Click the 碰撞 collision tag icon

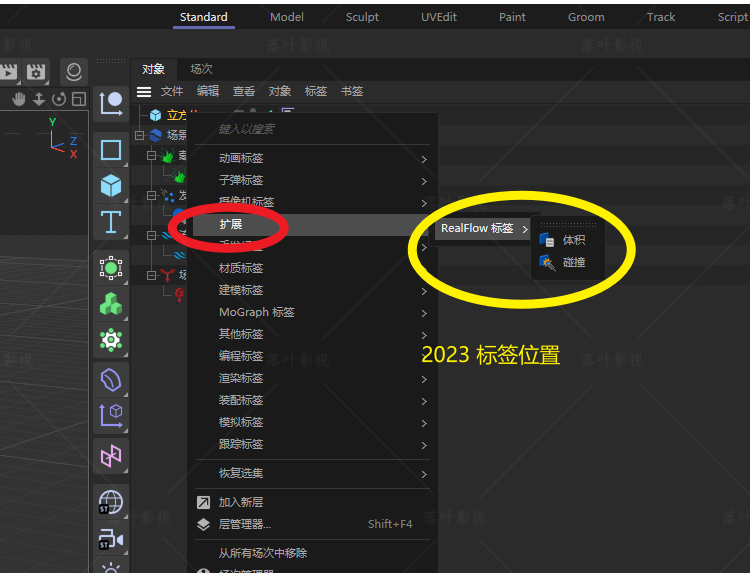click(547, 262)
